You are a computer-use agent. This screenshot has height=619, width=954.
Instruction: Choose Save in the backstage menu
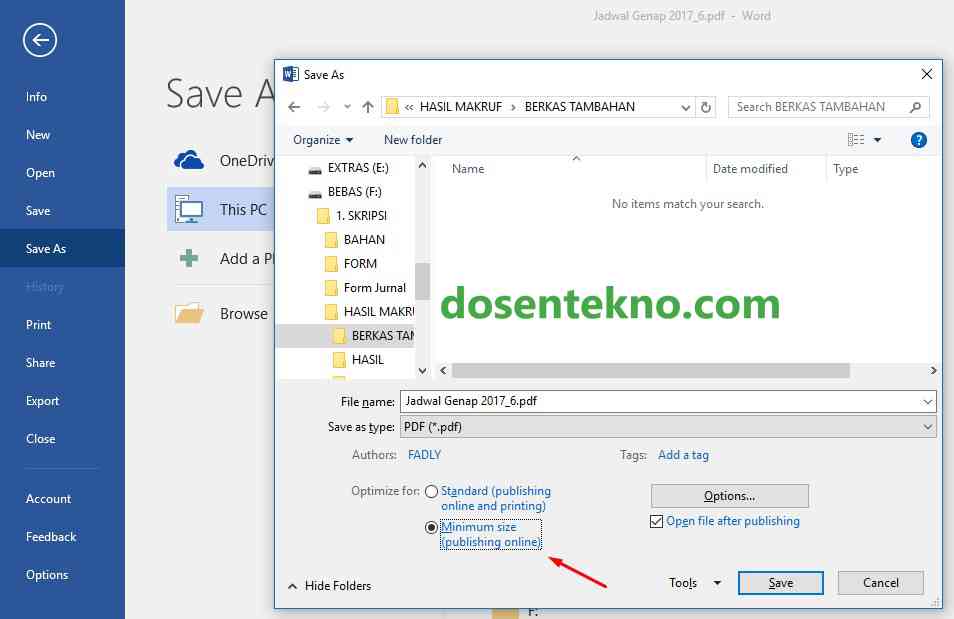(38, 211)
